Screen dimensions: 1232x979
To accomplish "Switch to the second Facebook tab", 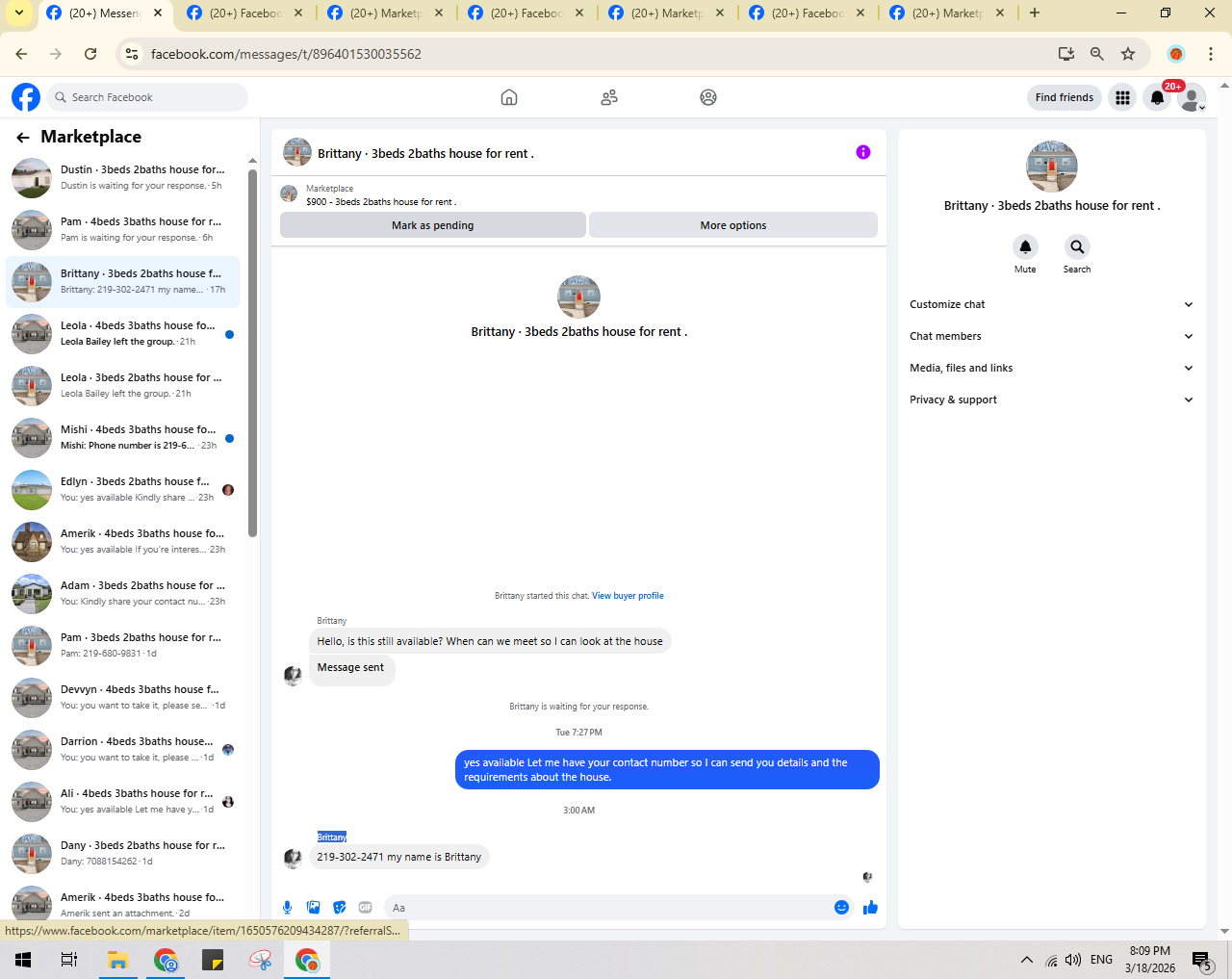I will click(x=245, y=13).
